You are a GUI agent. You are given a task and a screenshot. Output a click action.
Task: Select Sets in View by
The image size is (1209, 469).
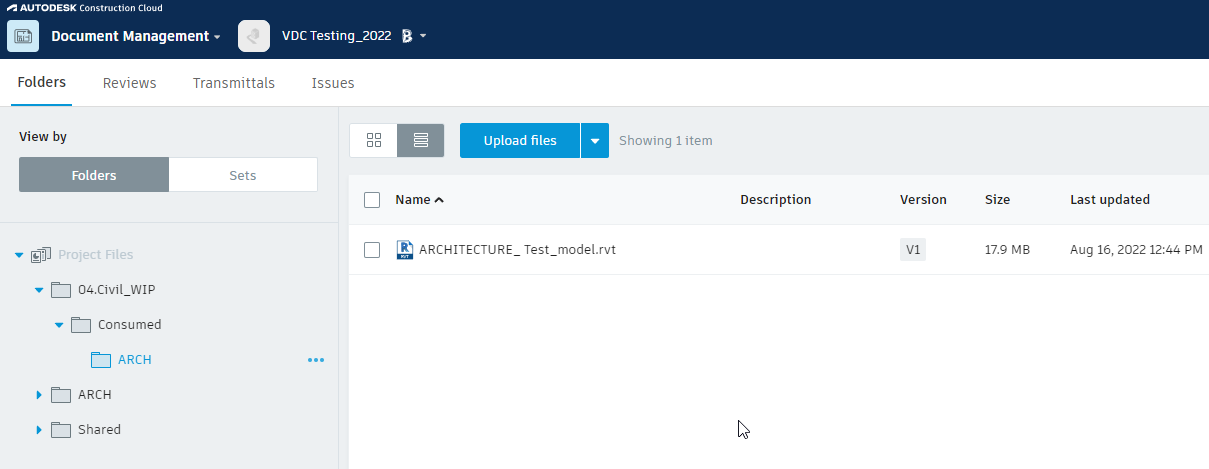243,175
